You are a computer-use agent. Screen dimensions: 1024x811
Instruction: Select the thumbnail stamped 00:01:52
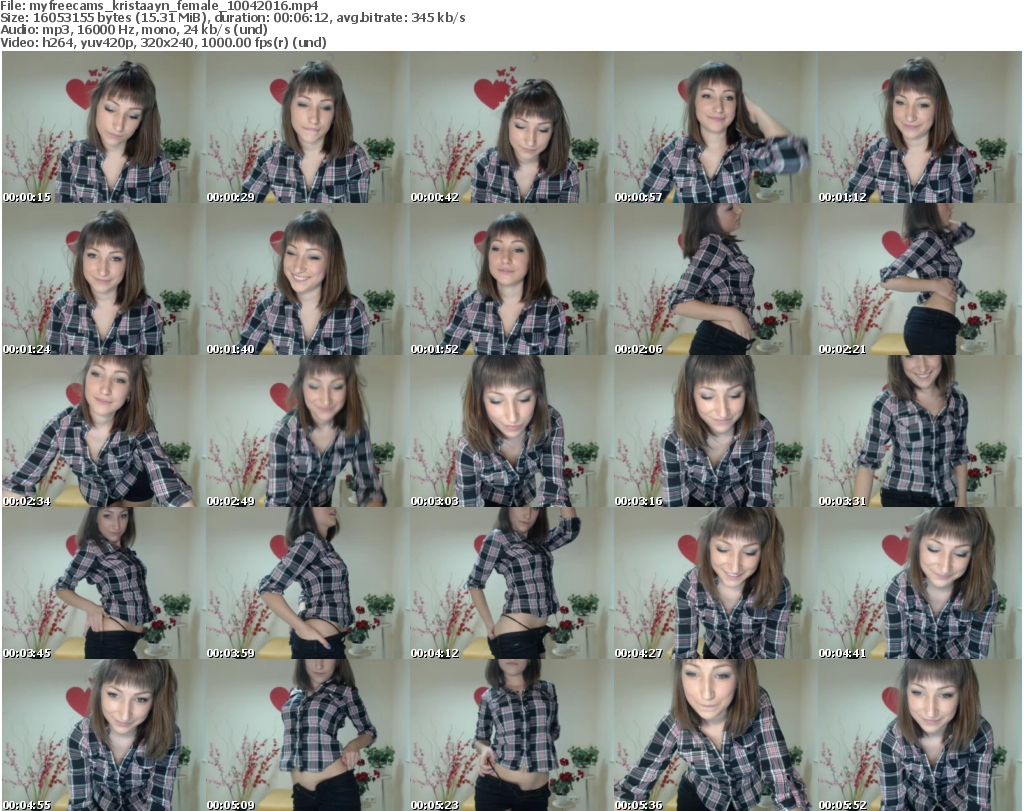pyautogui.click(x=511, y=279)
